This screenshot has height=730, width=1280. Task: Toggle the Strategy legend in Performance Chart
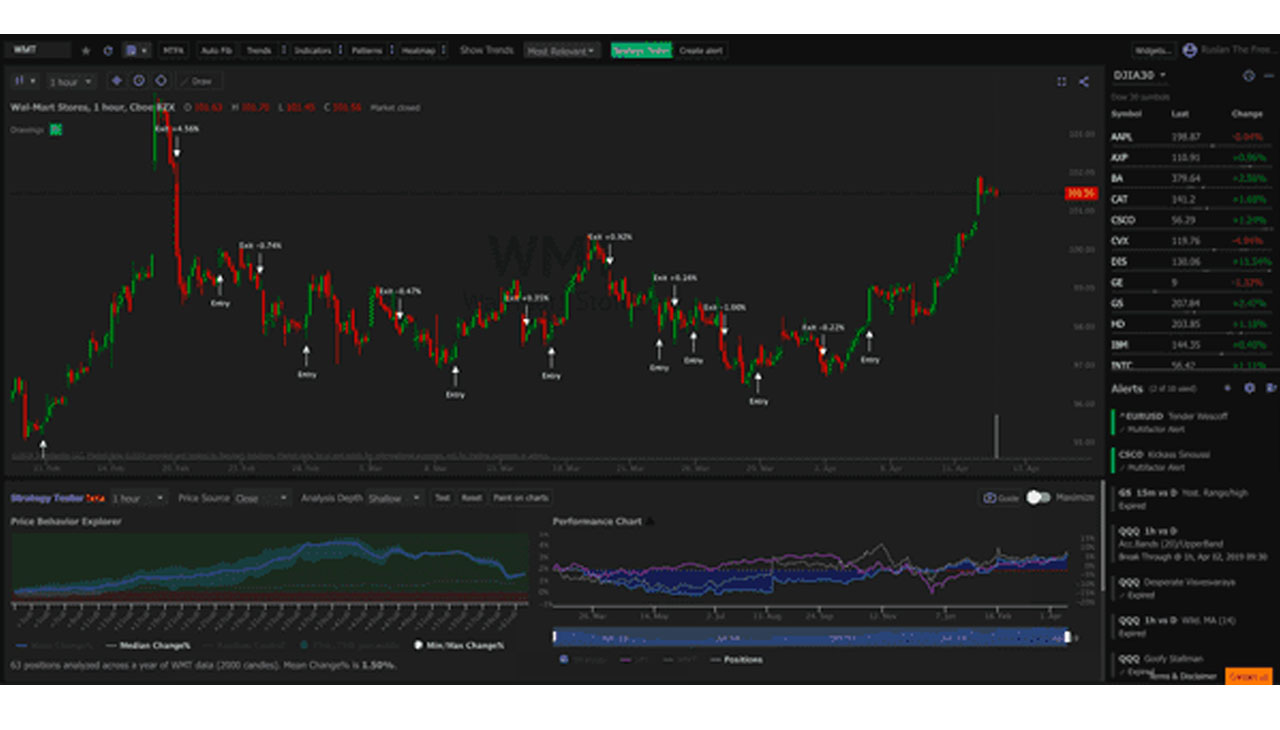coord(581,660)
